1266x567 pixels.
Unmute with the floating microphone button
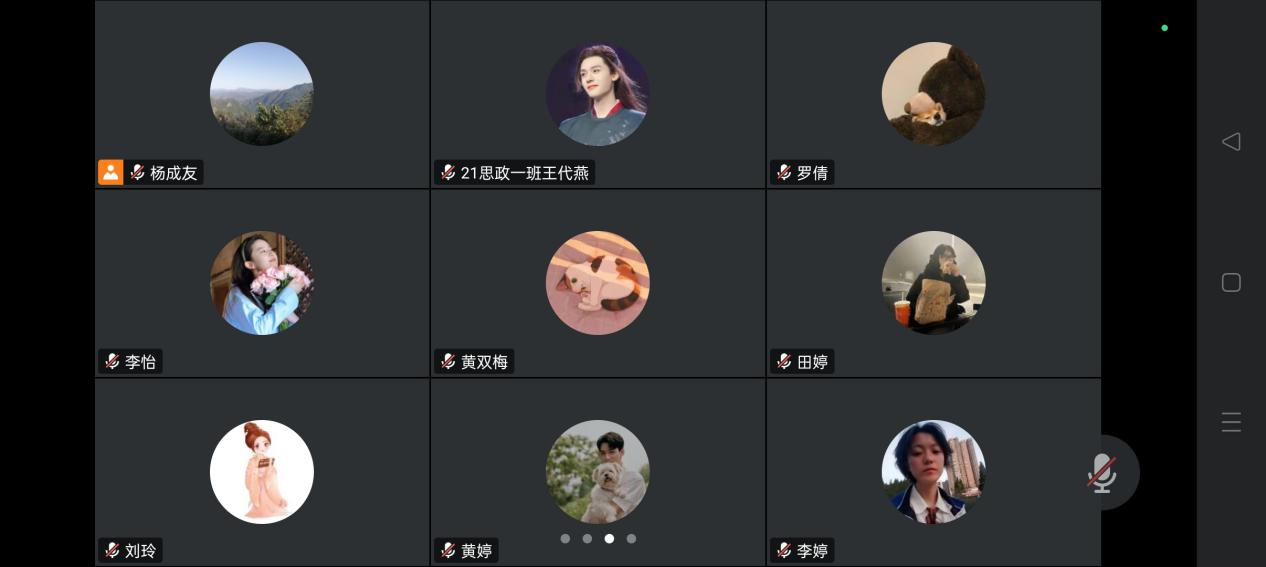1102,472
